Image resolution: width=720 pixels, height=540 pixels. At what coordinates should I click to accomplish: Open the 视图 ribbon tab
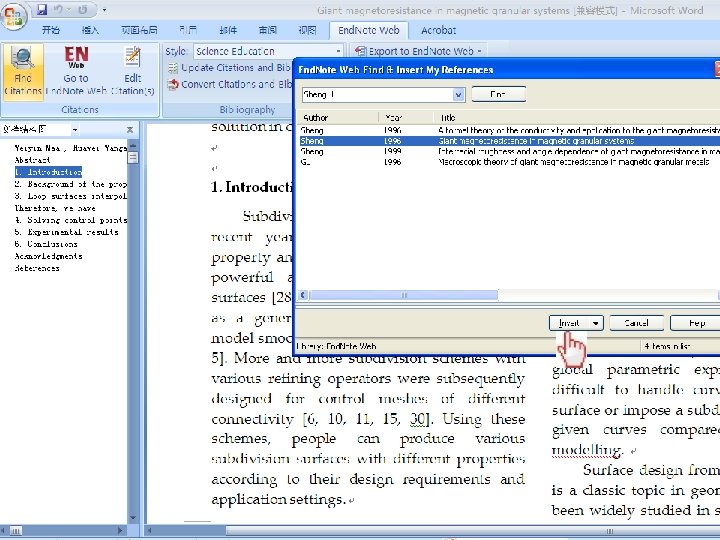pos(307,30)
